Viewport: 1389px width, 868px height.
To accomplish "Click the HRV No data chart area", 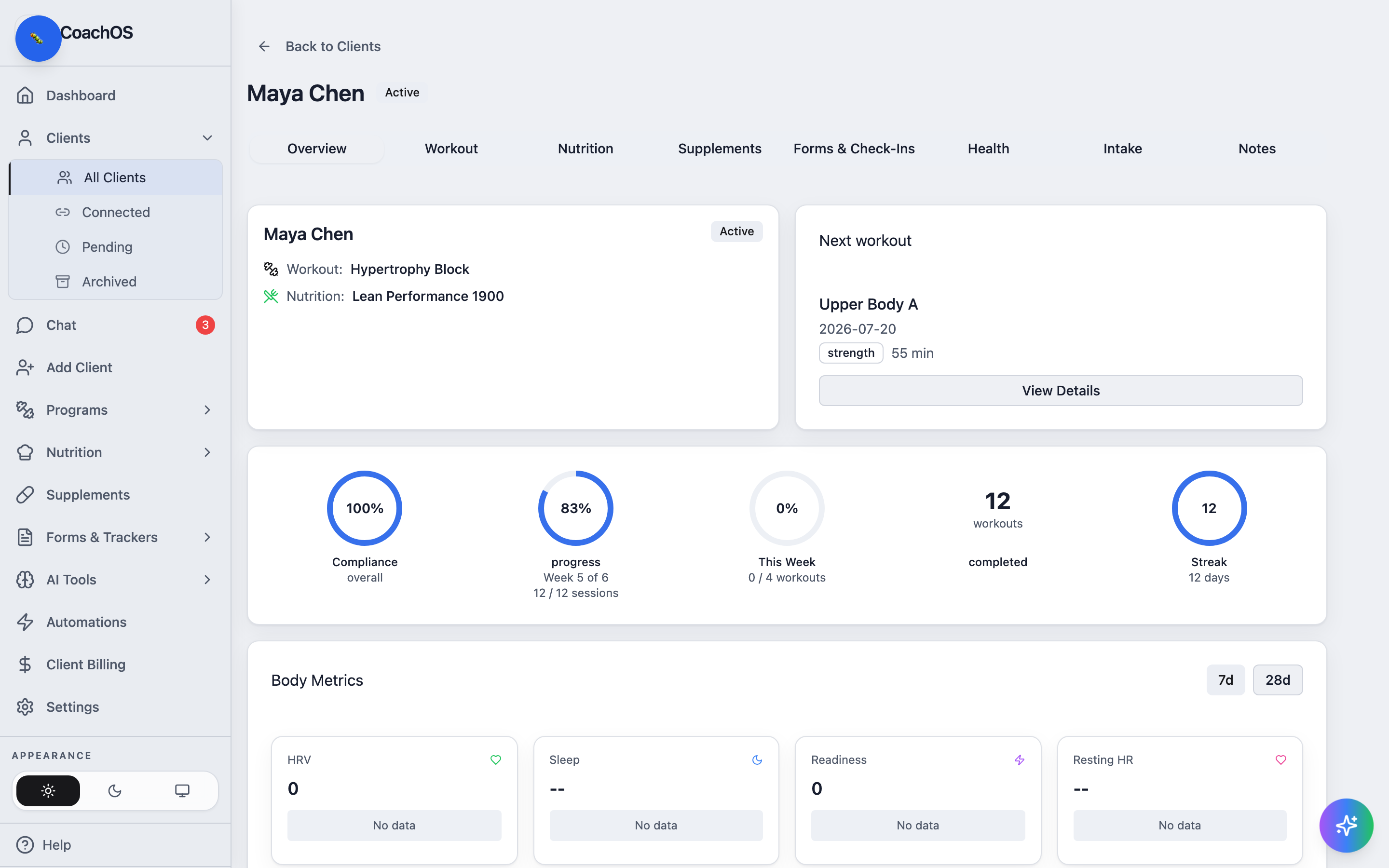I will 395,826.
